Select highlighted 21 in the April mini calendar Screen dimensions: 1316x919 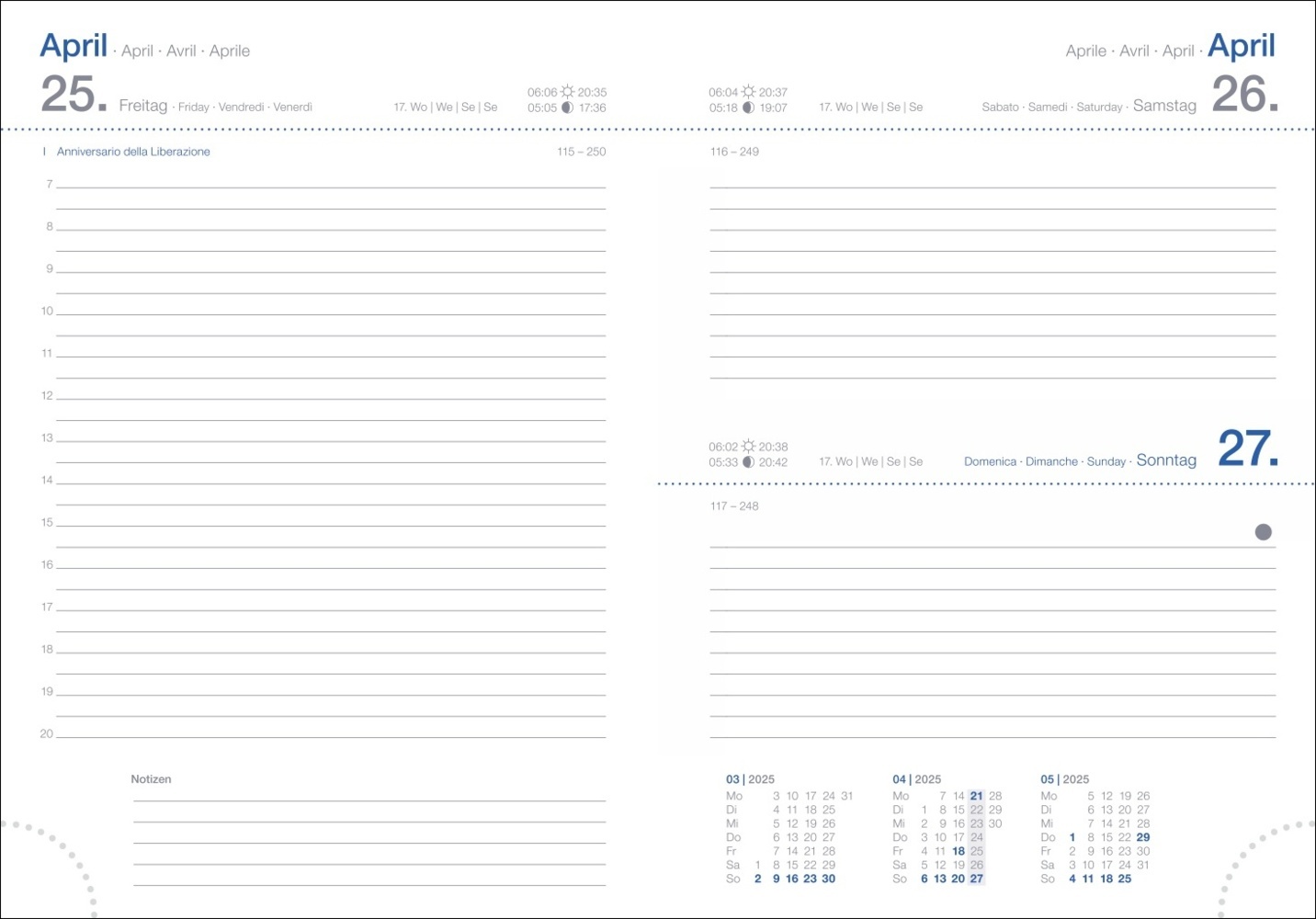pyautogui.click(x=976, y=796)
